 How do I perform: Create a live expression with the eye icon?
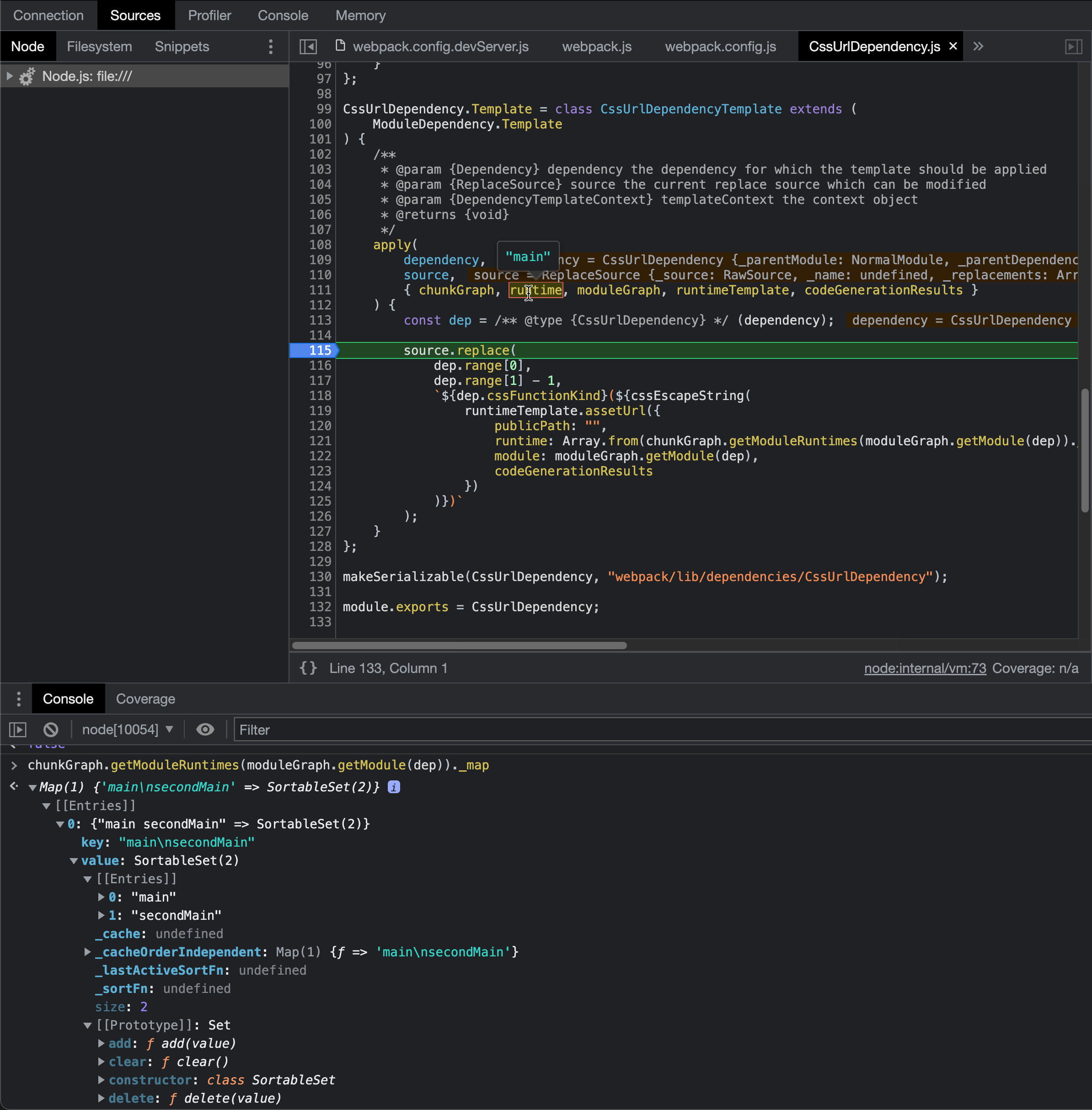tap(205, 729)
